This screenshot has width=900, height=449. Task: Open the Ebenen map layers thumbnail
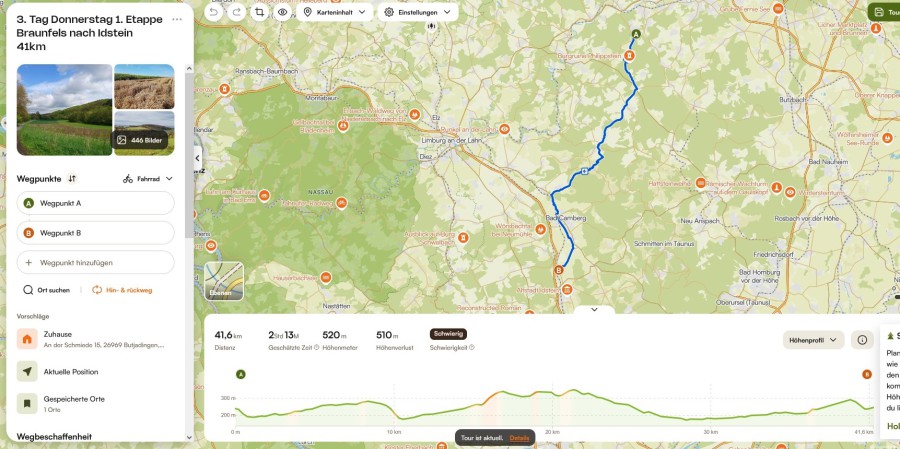[x=224, y=281]
